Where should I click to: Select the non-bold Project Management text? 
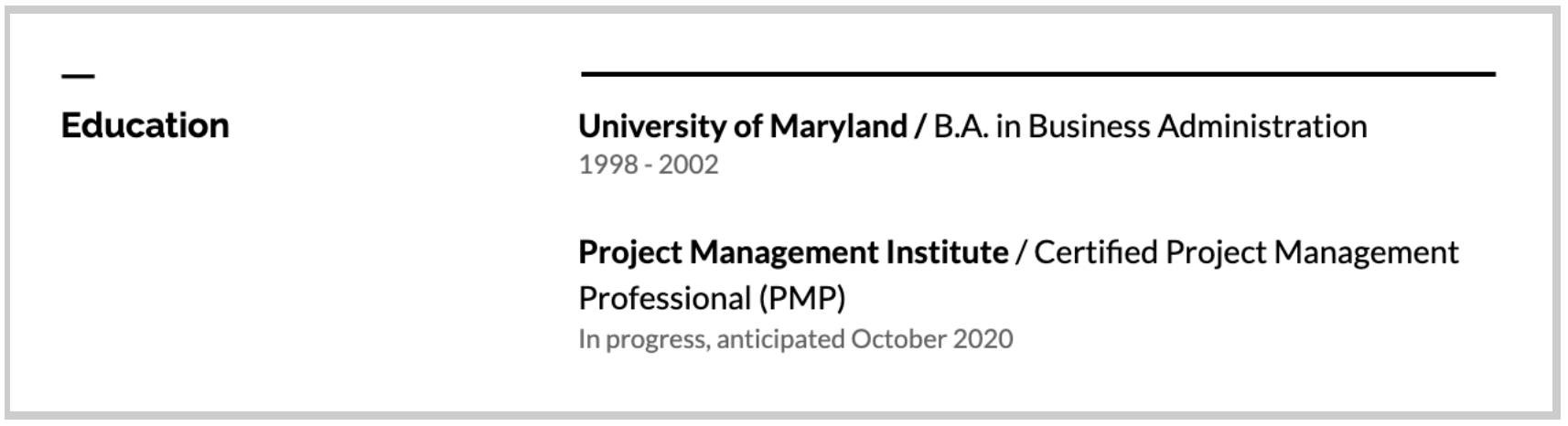(x=1312, y=252)
